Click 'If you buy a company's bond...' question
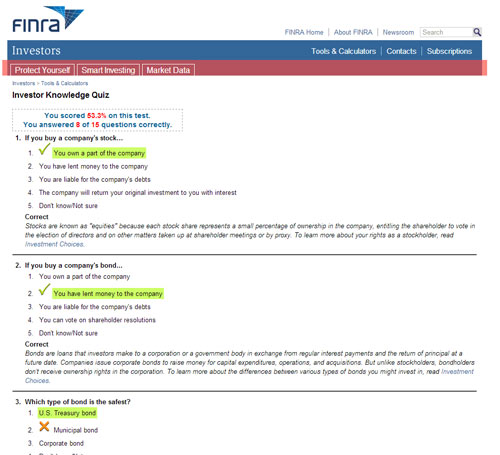Image resolution: width=500 pixels, height=455 pixels. 73,265
